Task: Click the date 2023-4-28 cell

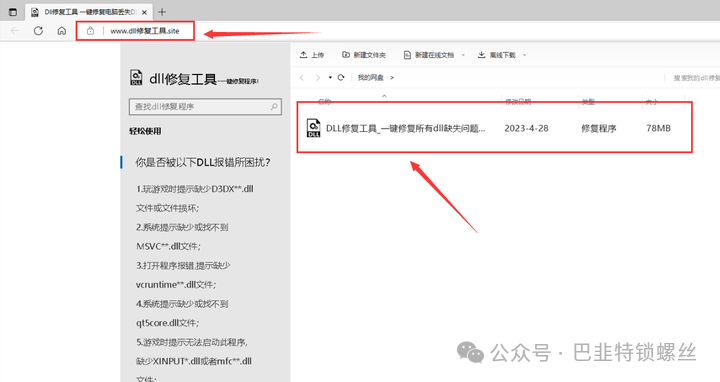Action: tap(526, 129)
